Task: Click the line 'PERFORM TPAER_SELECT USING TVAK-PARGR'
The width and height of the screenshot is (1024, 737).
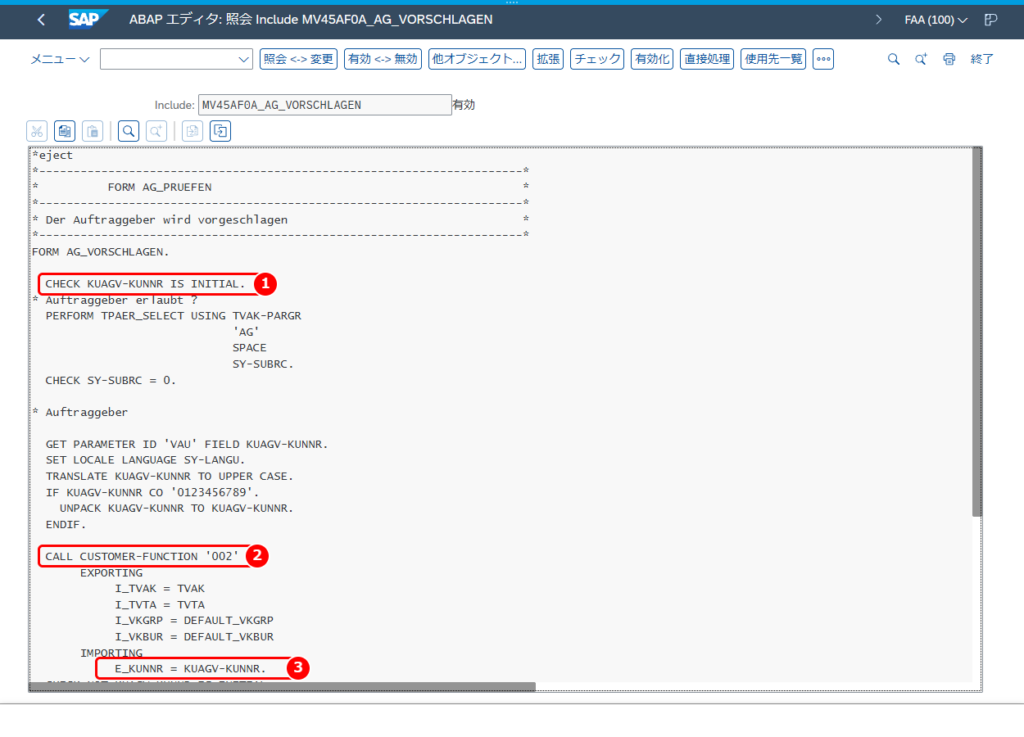Action: coord(173,316)
